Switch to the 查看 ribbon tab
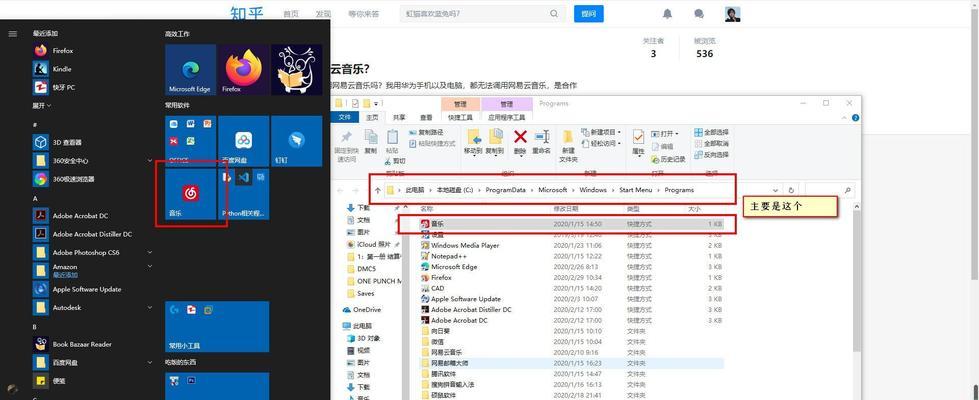Image resolution: width=979 pixels, height=400 pixels. click(x=426, y=117)
